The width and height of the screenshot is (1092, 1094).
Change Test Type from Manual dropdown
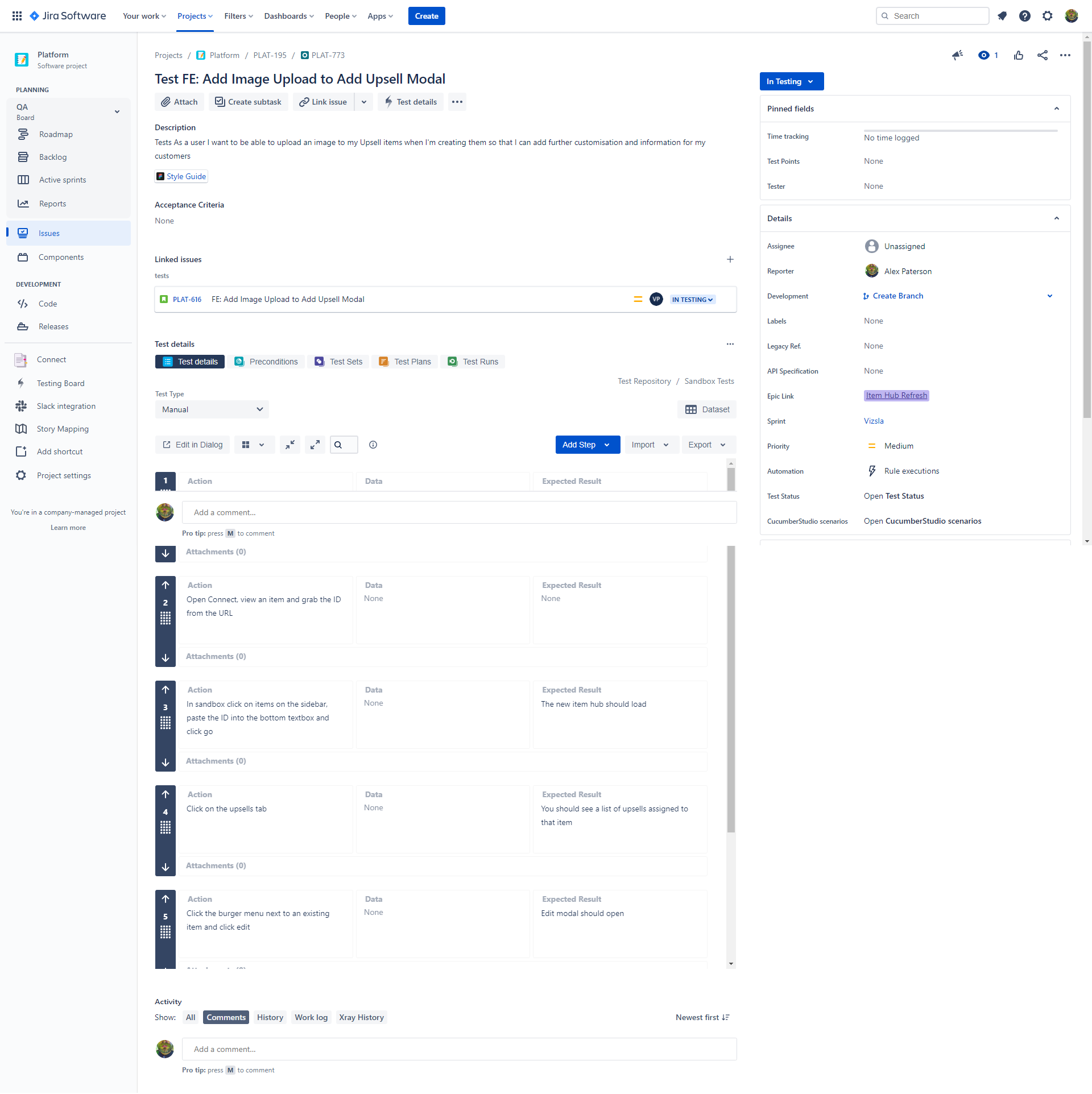[212, 409]
